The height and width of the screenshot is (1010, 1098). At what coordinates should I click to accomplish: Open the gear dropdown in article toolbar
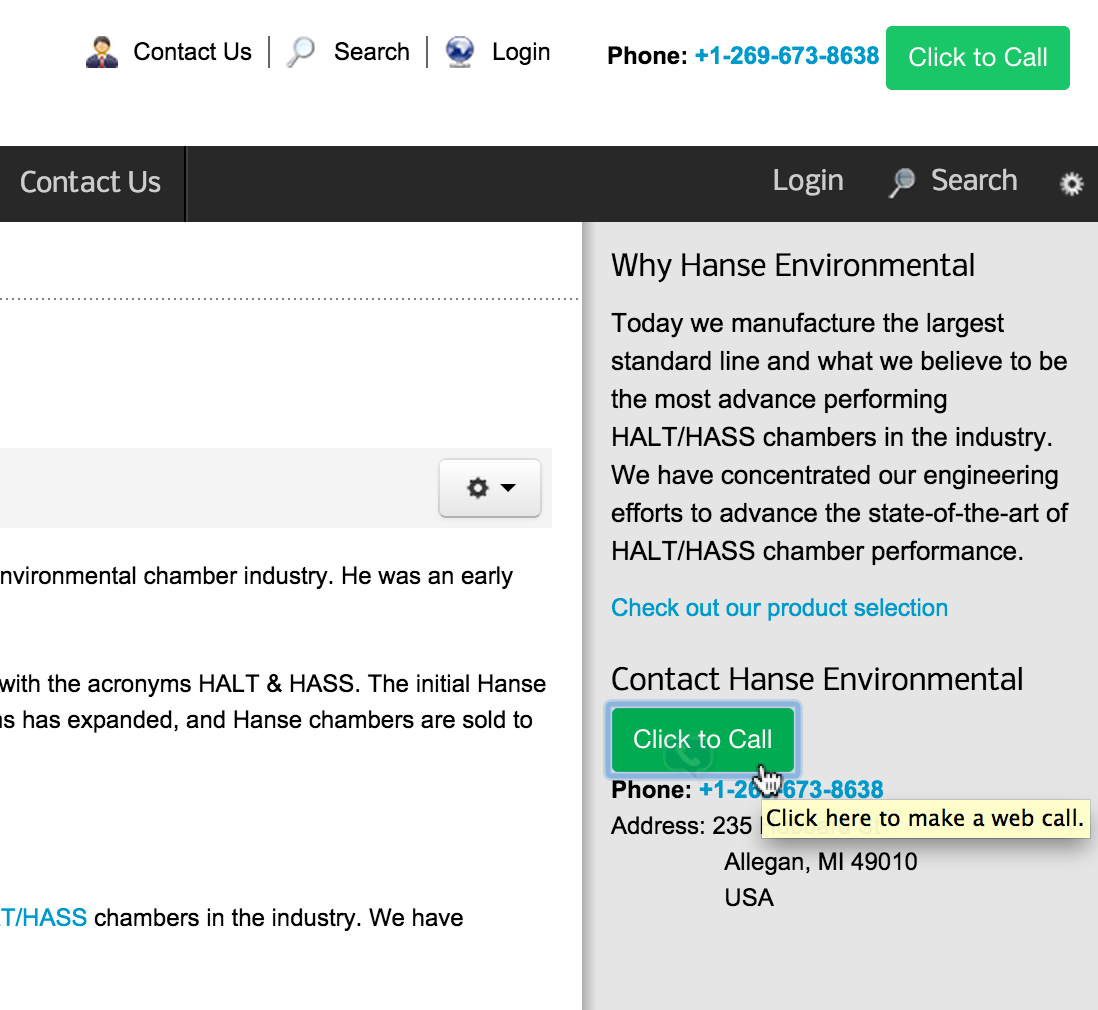point(489,487)
